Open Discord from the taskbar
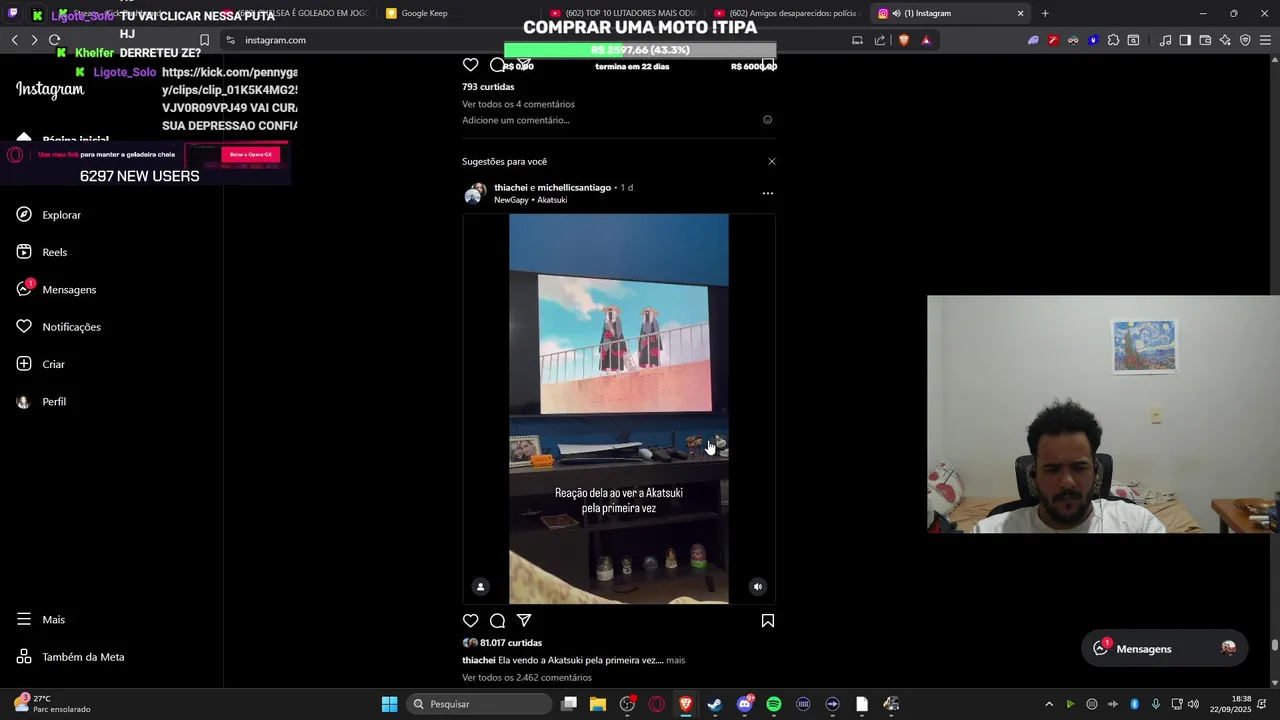The width and height of the screenshot is (1280, 720). click(744, 704)
